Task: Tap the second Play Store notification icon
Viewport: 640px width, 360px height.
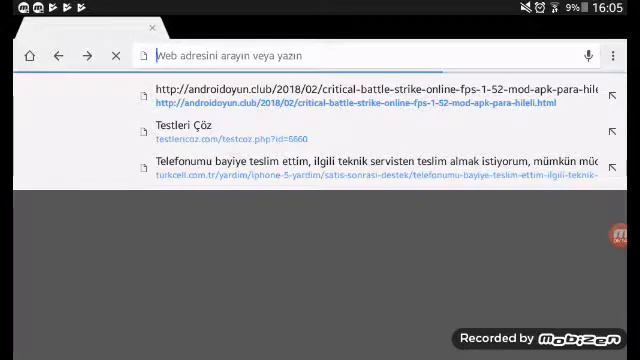Action: (x=67, y=7)
